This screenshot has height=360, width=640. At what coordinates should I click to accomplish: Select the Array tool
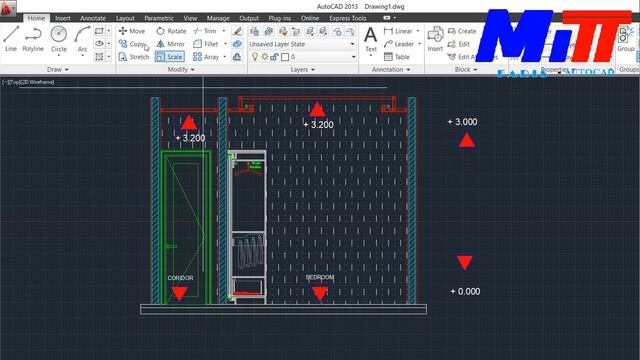[x=206, y=57]
